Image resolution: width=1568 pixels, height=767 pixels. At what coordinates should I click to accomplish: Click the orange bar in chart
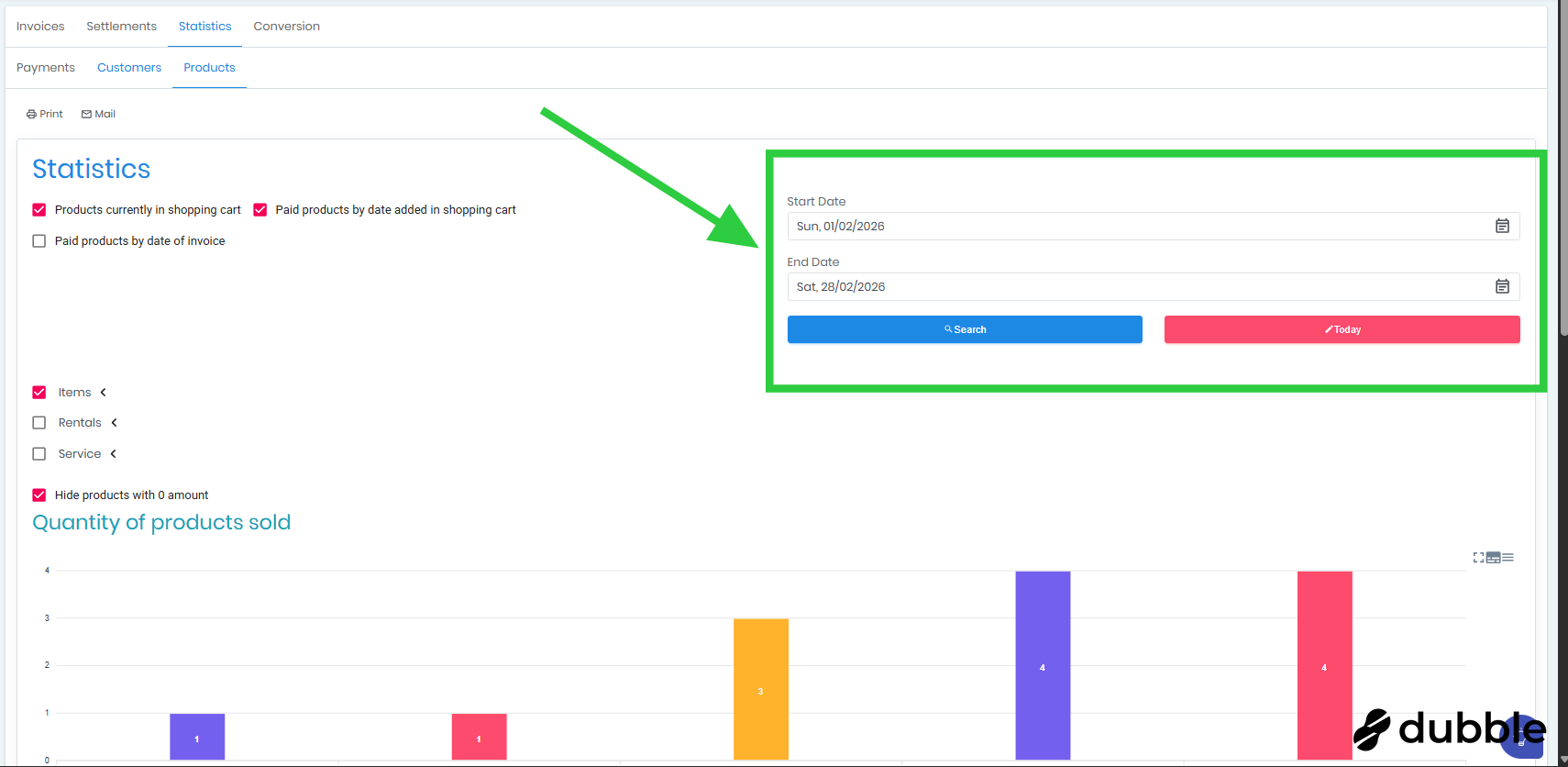[760, 688]
